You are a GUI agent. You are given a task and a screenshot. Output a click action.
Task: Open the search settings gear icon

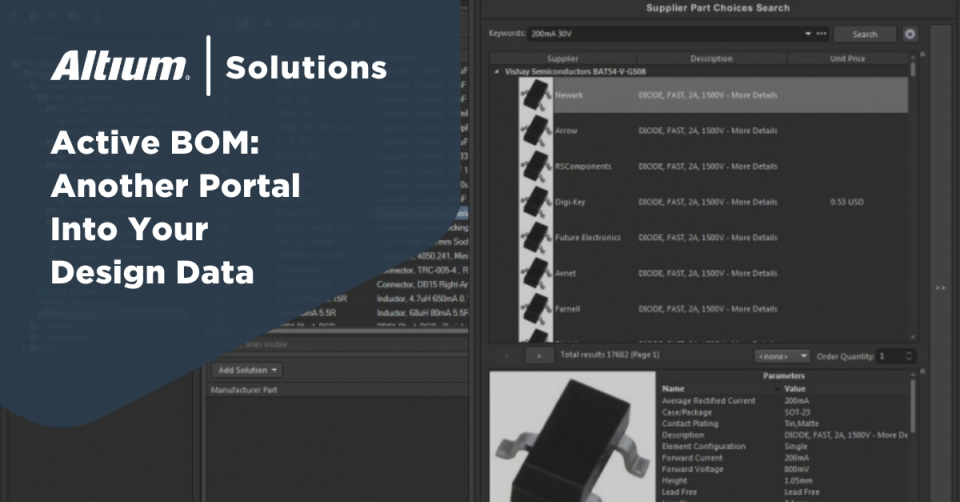tap(910, 34)
